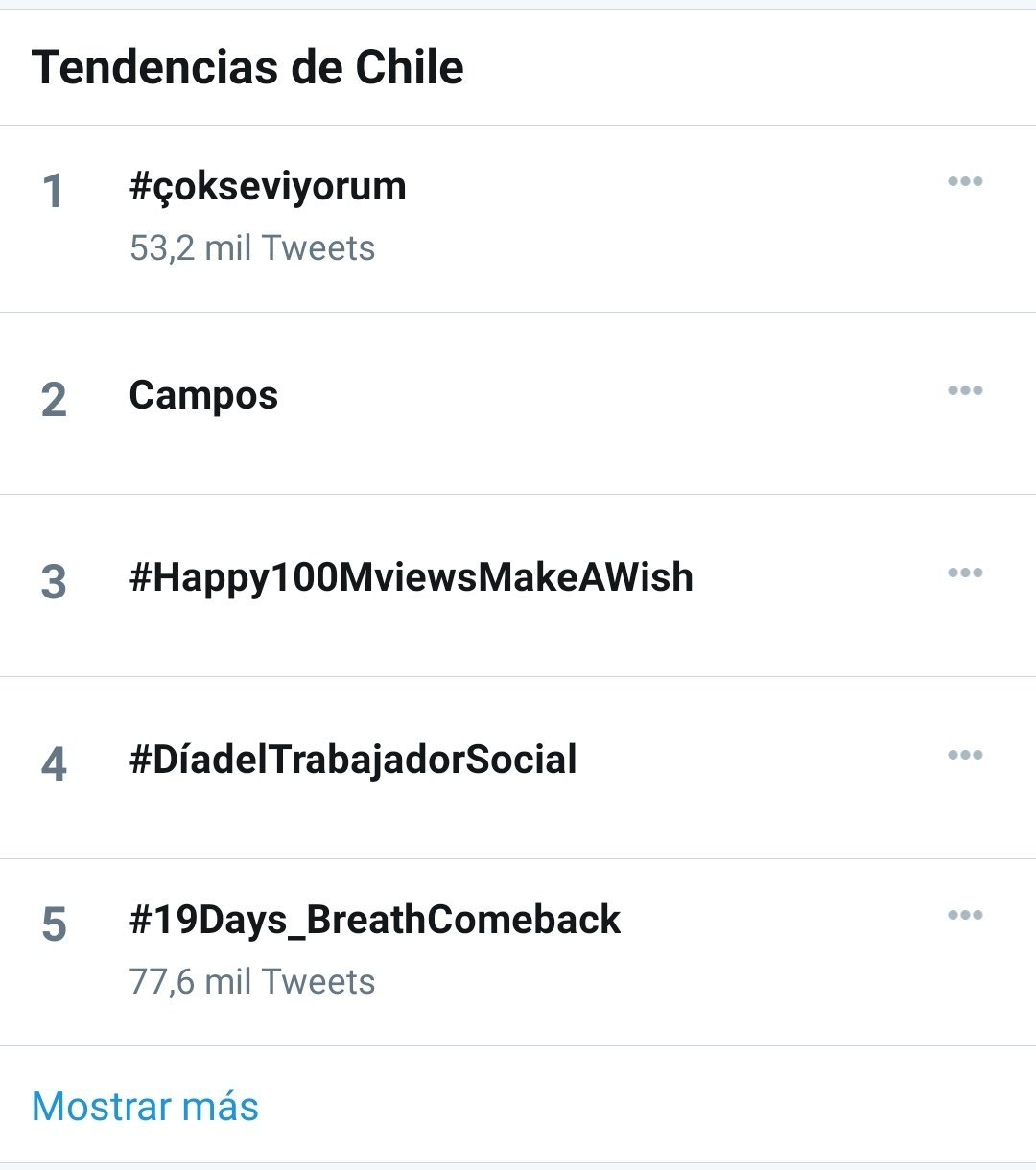
Task: Open the #Happy100MviewsMakeAWish hashtag
Action: 411,577
